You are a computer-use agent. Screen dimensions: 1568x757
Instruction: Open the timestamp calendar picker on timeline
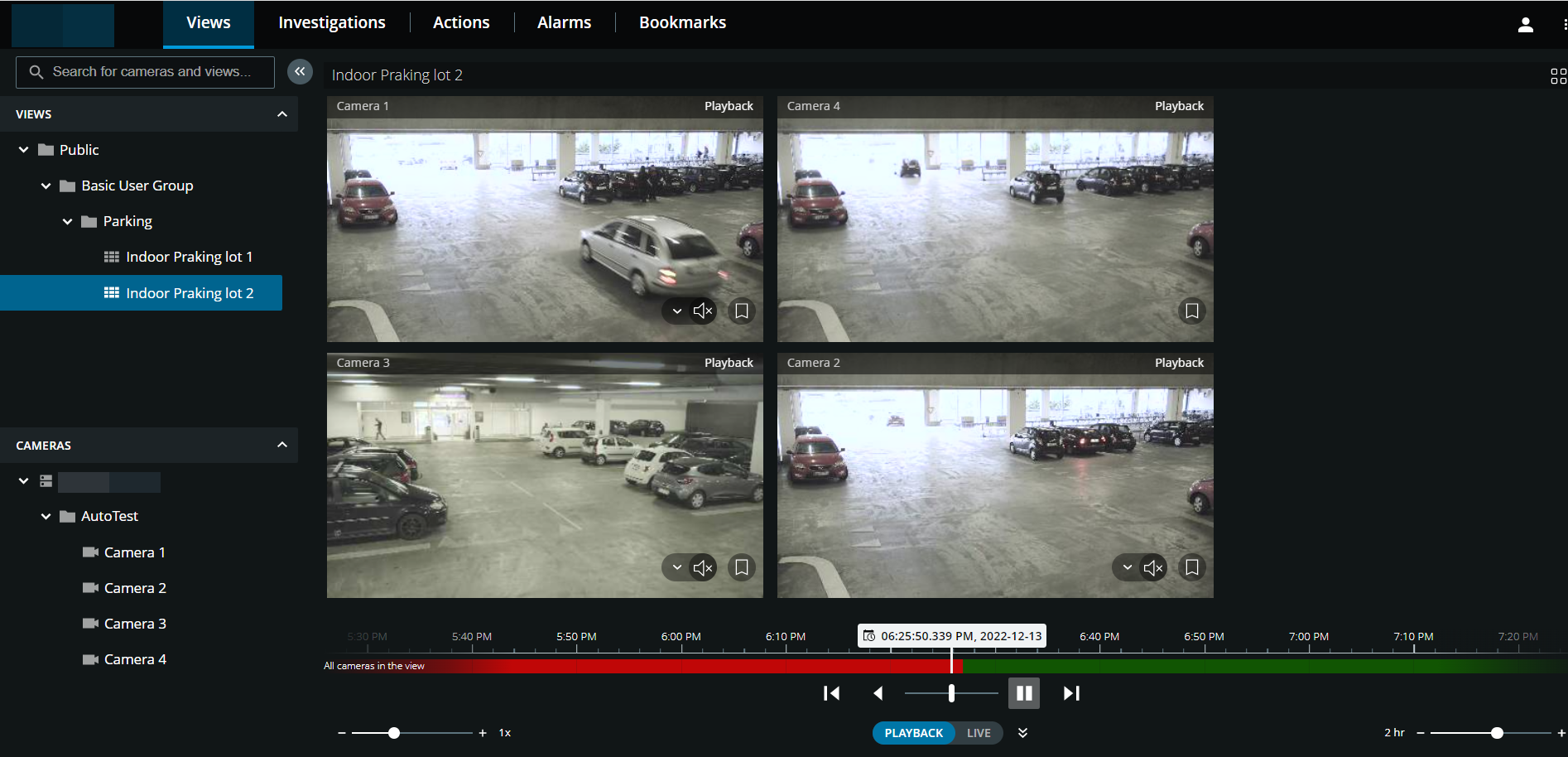(869, 635)
